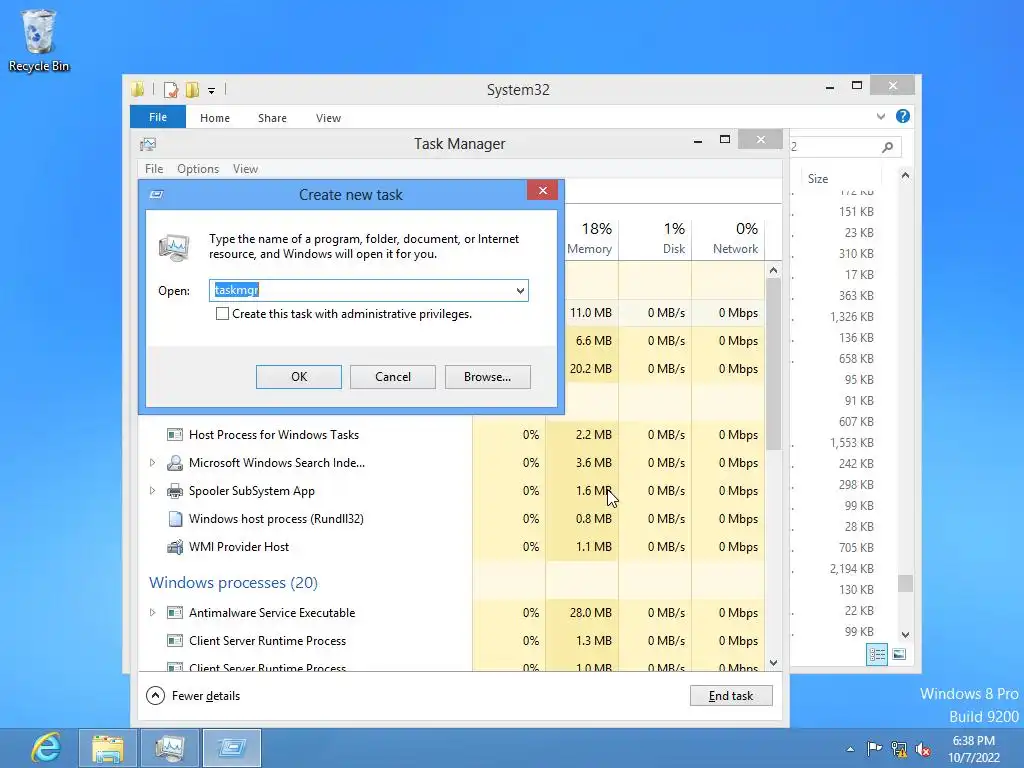Expand the Spooler SubSystem App process

152,490
